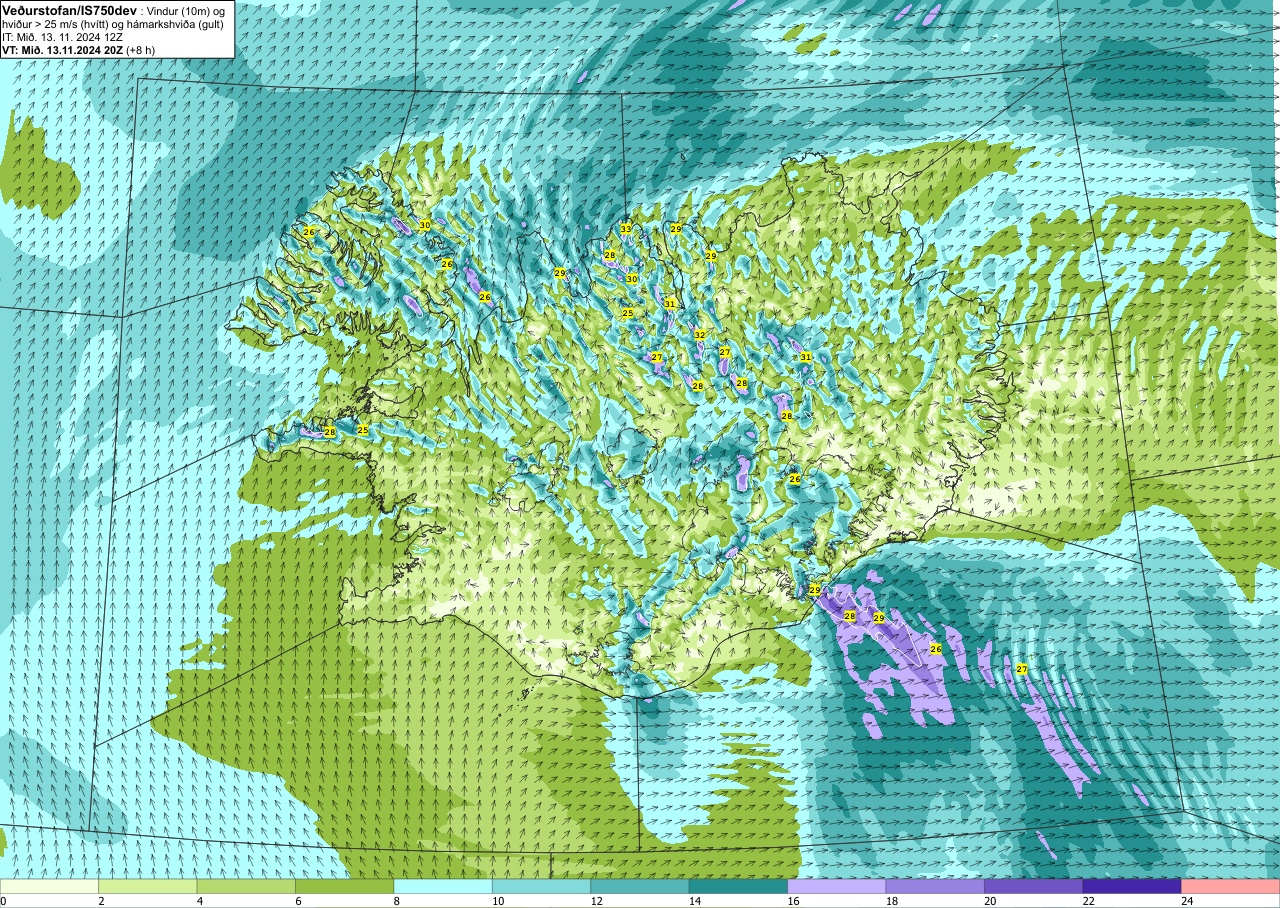The image size is (1280, 908).
Task: Choose the dark indigo 22–24 m/s legend swatch
Action: (x=1132, y=886)
